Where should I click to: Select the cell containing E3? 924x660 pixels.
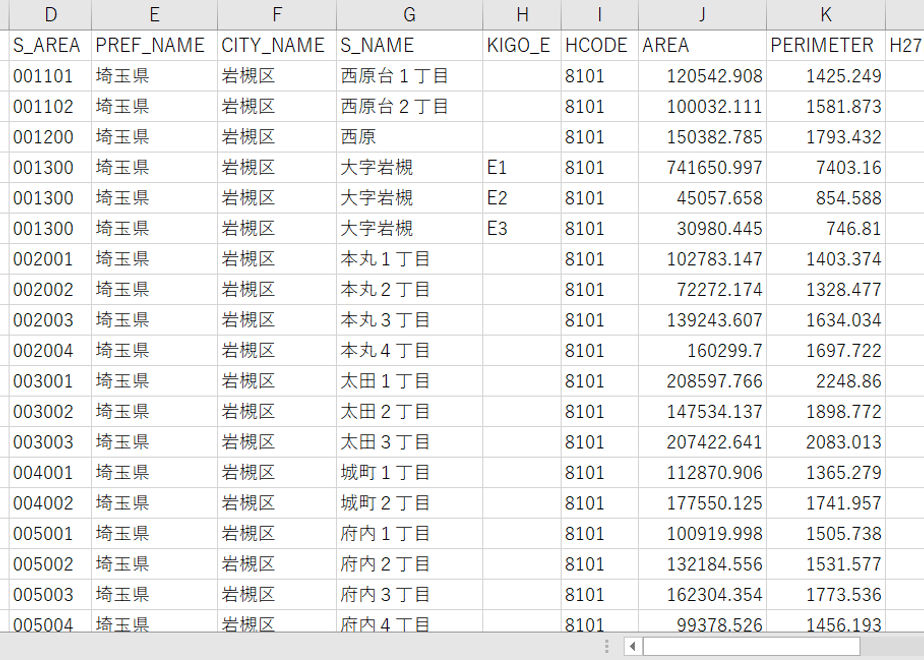point(522,228)
